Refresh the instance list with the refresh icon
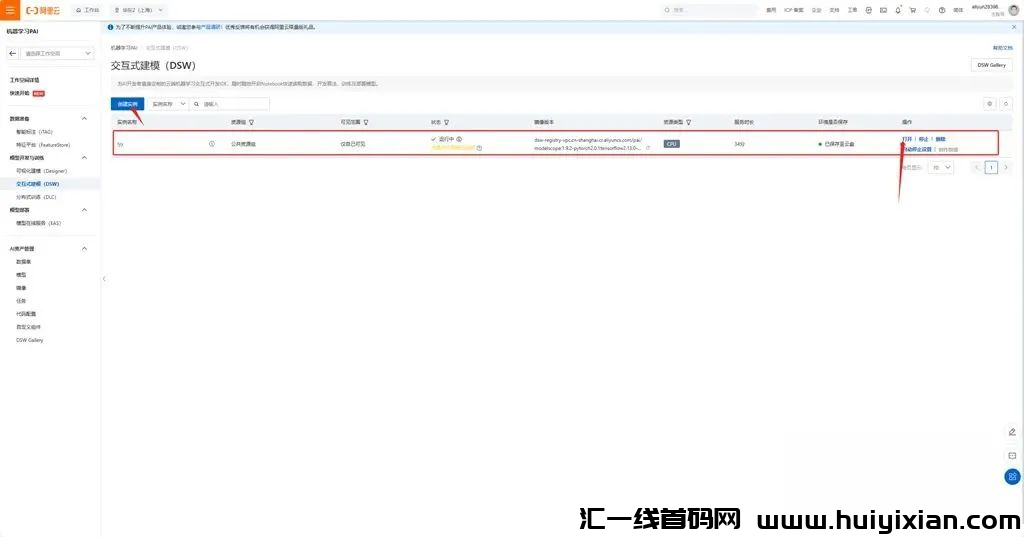This screenshot has width=1024, height=537. point(1006,103)
